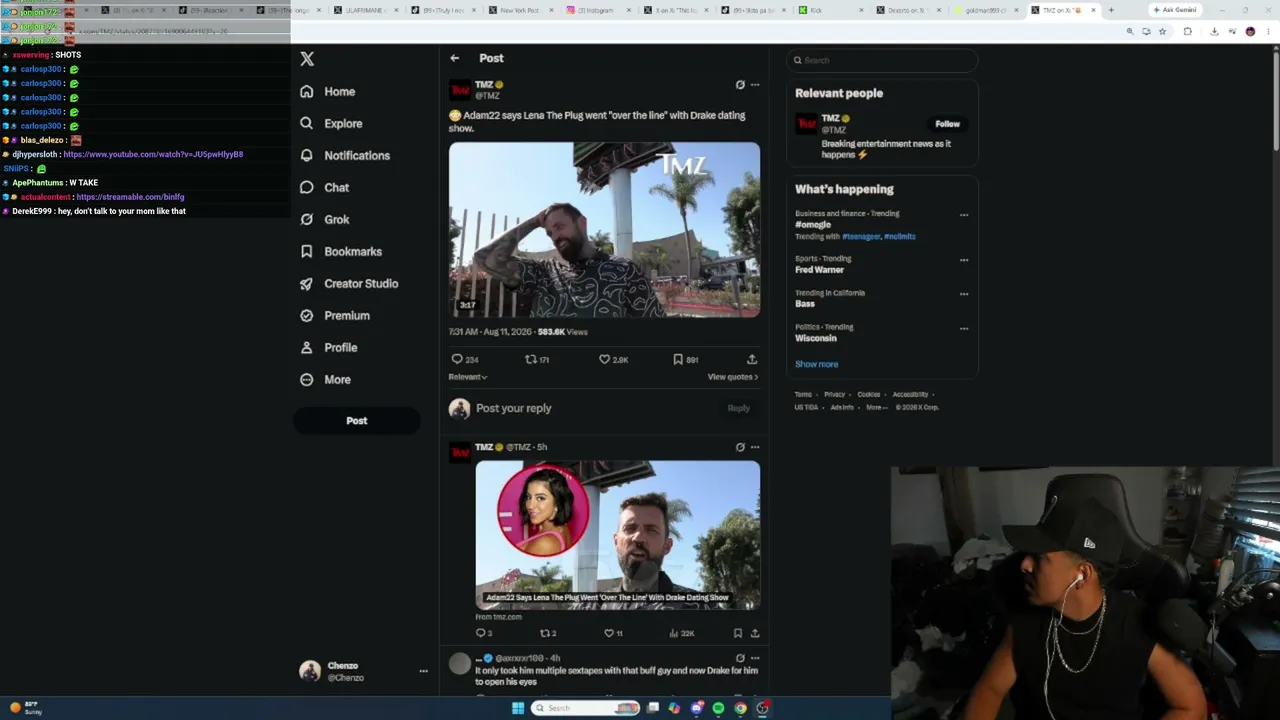
Task: Open more options for Fred Warner trend
Action: click(x=964, y=260)
